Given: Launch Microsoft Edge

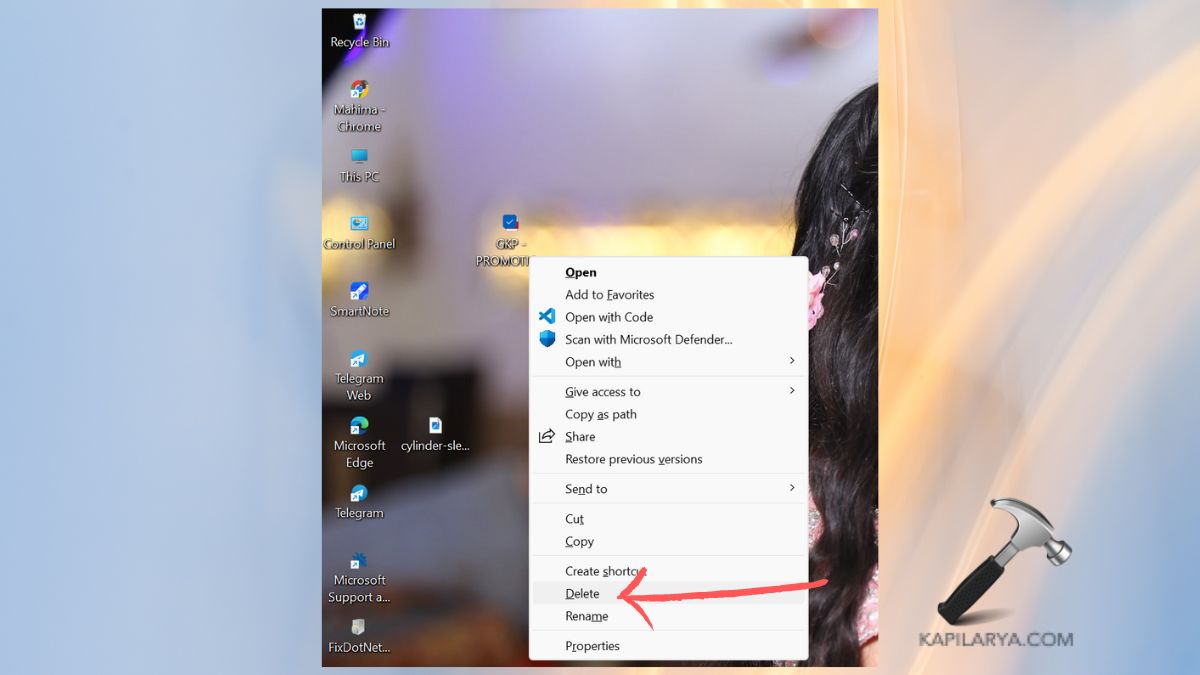Looking at the screenshot, I should click(x=358, y=430).
